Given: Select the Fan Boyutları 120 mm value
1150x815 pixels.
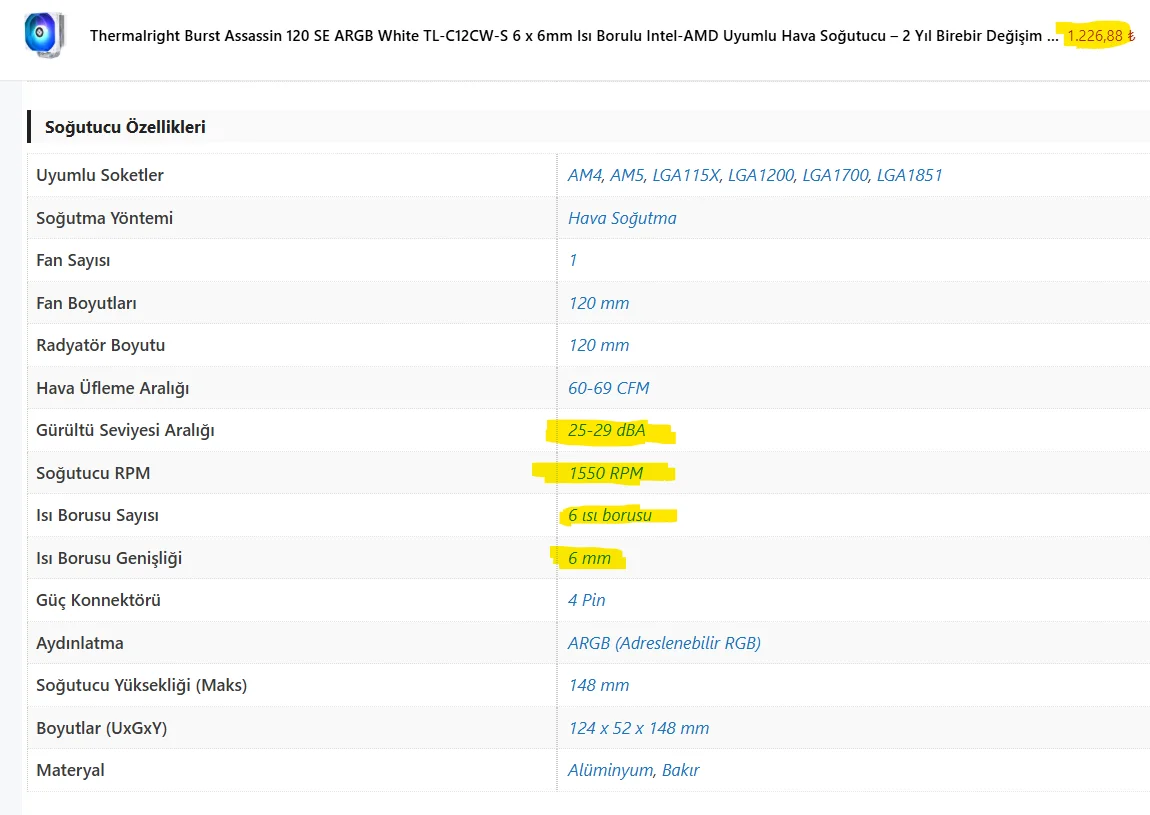Looking at the screenshot, I should (x=598, y=303).
